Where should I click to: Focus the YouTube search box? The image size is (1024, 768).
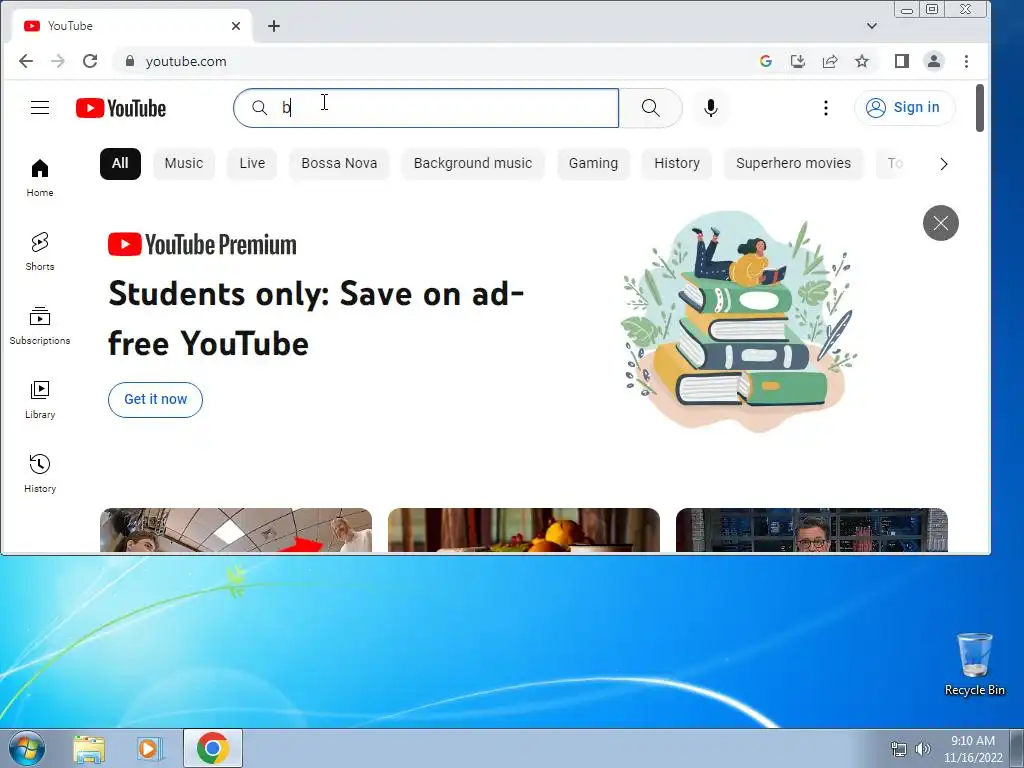[426, 108]
